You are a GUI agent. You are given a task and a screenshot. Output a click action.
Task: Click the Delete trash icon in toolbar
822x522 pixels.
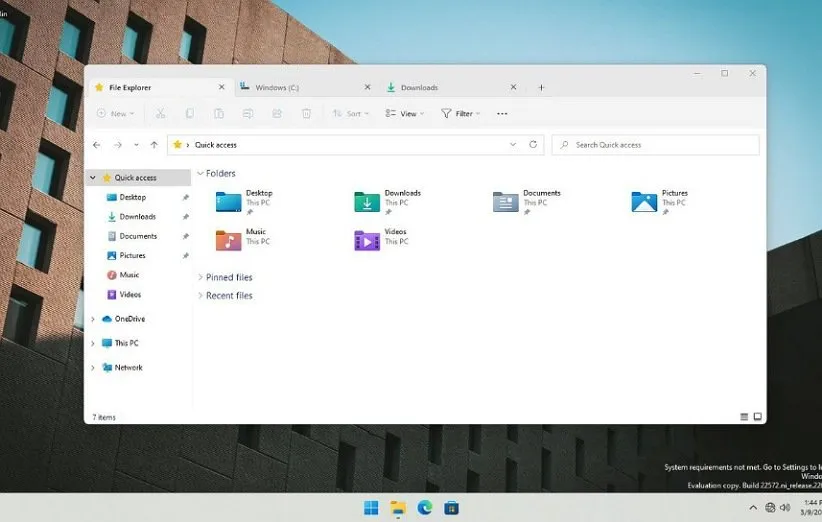point(306,114)
